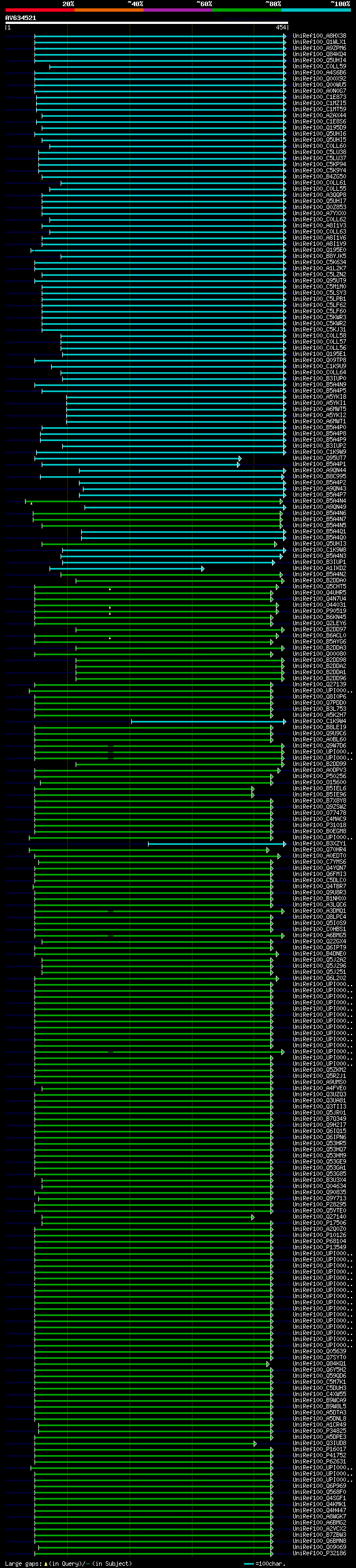Select the UniRef100_A9QN44 label
Viewport: 356px width, 1568px height.
(319, 471)
